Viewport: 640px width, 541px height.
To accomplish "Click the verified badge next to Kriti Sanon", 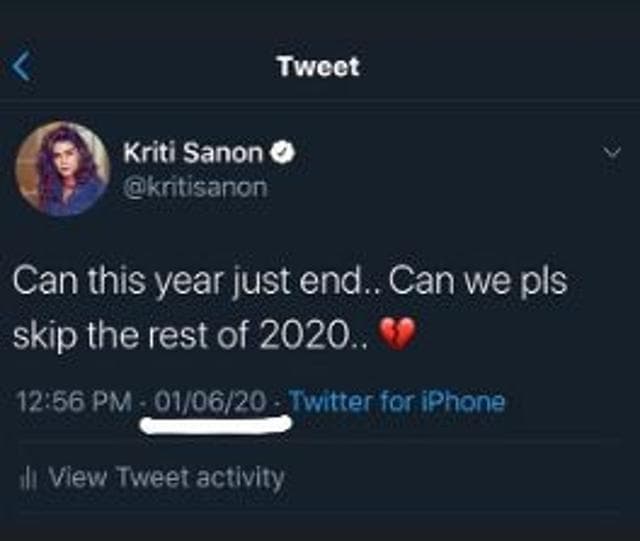I will pyautogui.click(x=283, y=152).
